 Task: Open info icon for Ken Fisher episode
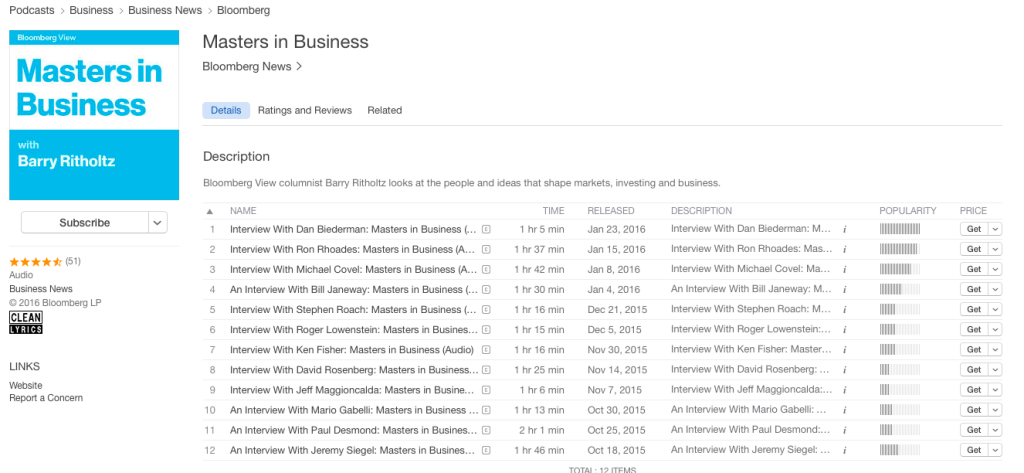point(844,350)
